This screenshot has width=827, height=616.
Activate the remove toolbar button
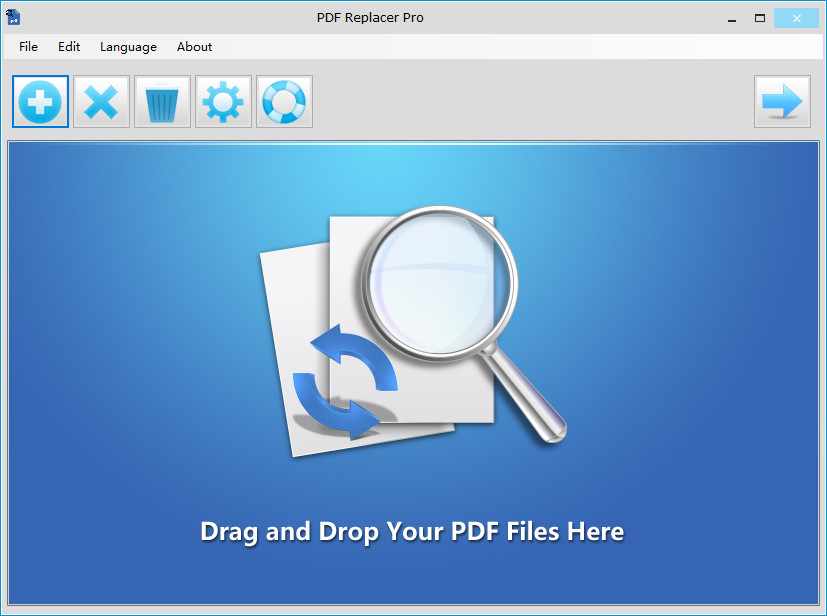(x=101, y=101)
